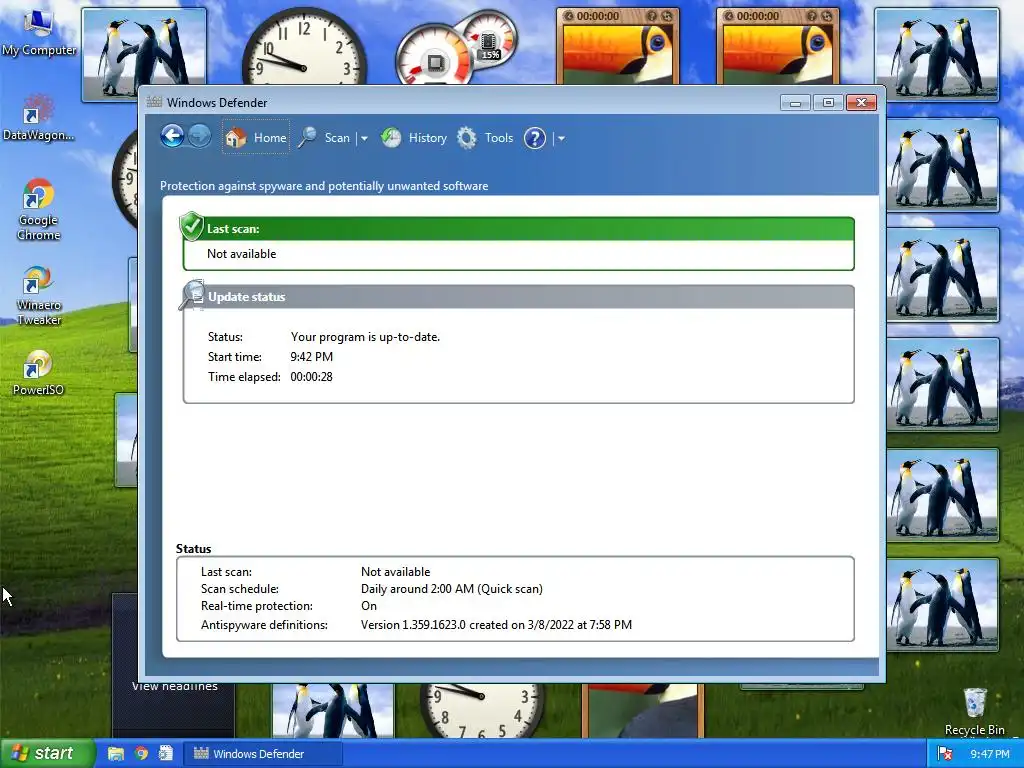Maximize the Windows Defender window

point(828,103)
